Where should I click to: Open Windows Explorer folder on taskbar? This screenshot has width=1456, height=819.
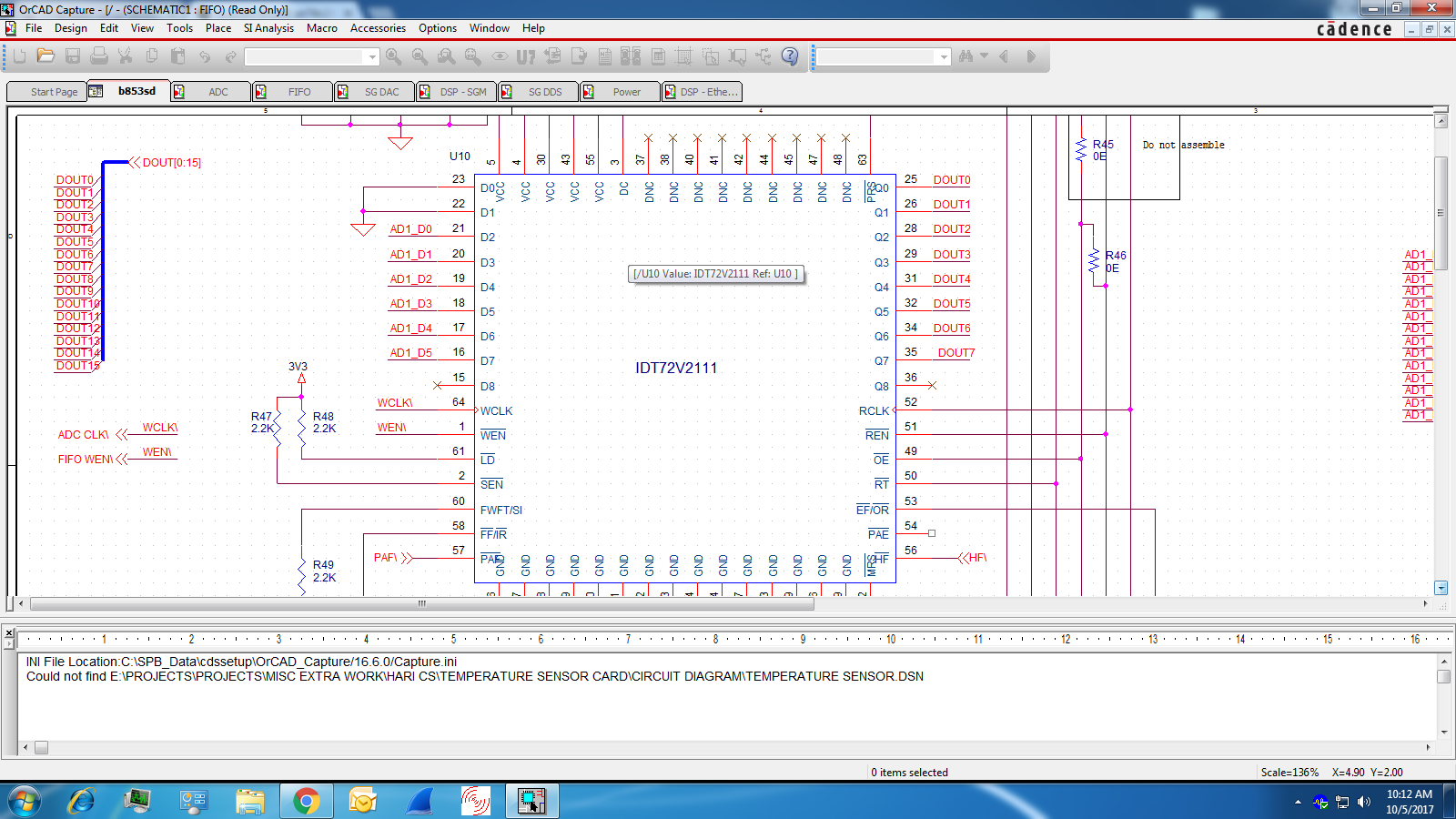[250, 802]
